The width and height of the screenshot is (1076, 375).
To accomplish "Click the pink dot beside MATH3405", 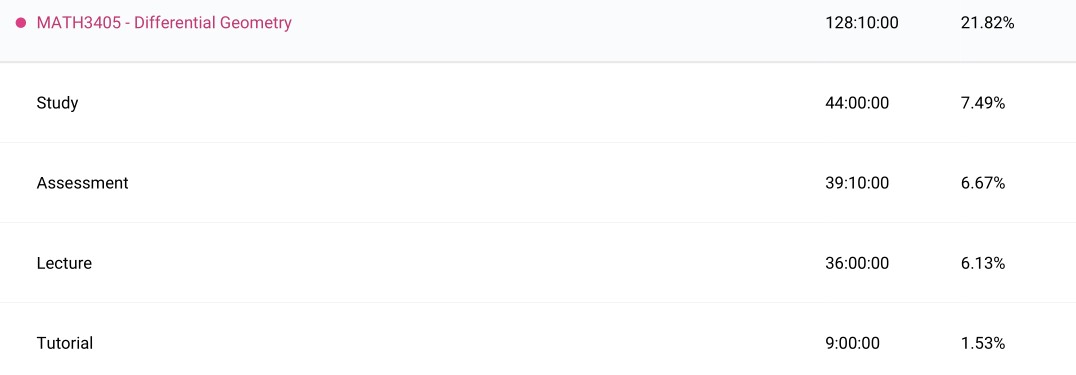I will pyautogui.click(x=21, y=23).
